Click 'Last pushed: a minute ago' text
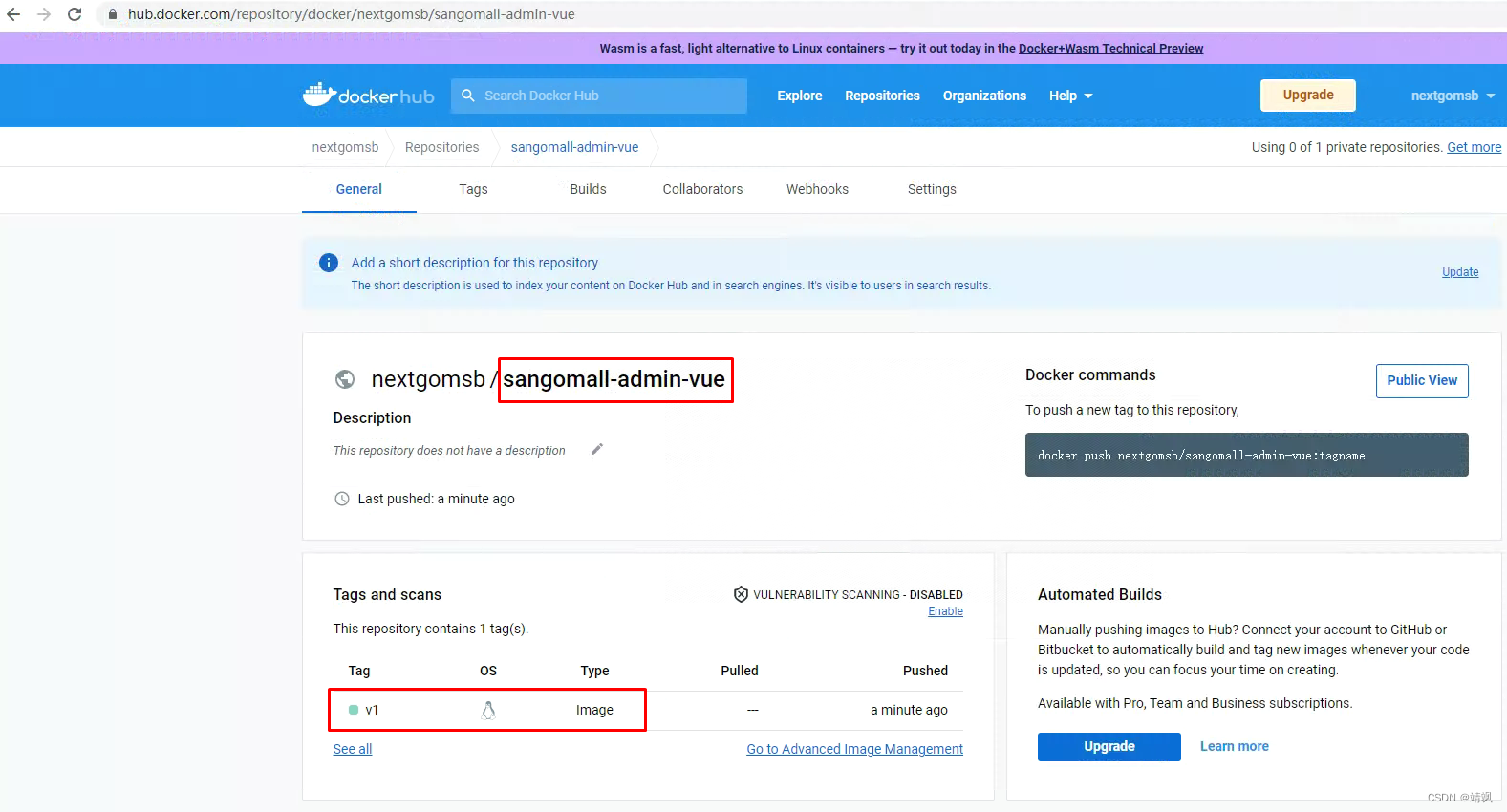This screenshot has height=812, width=1507. pyautogui.click(x=436, y=499)
